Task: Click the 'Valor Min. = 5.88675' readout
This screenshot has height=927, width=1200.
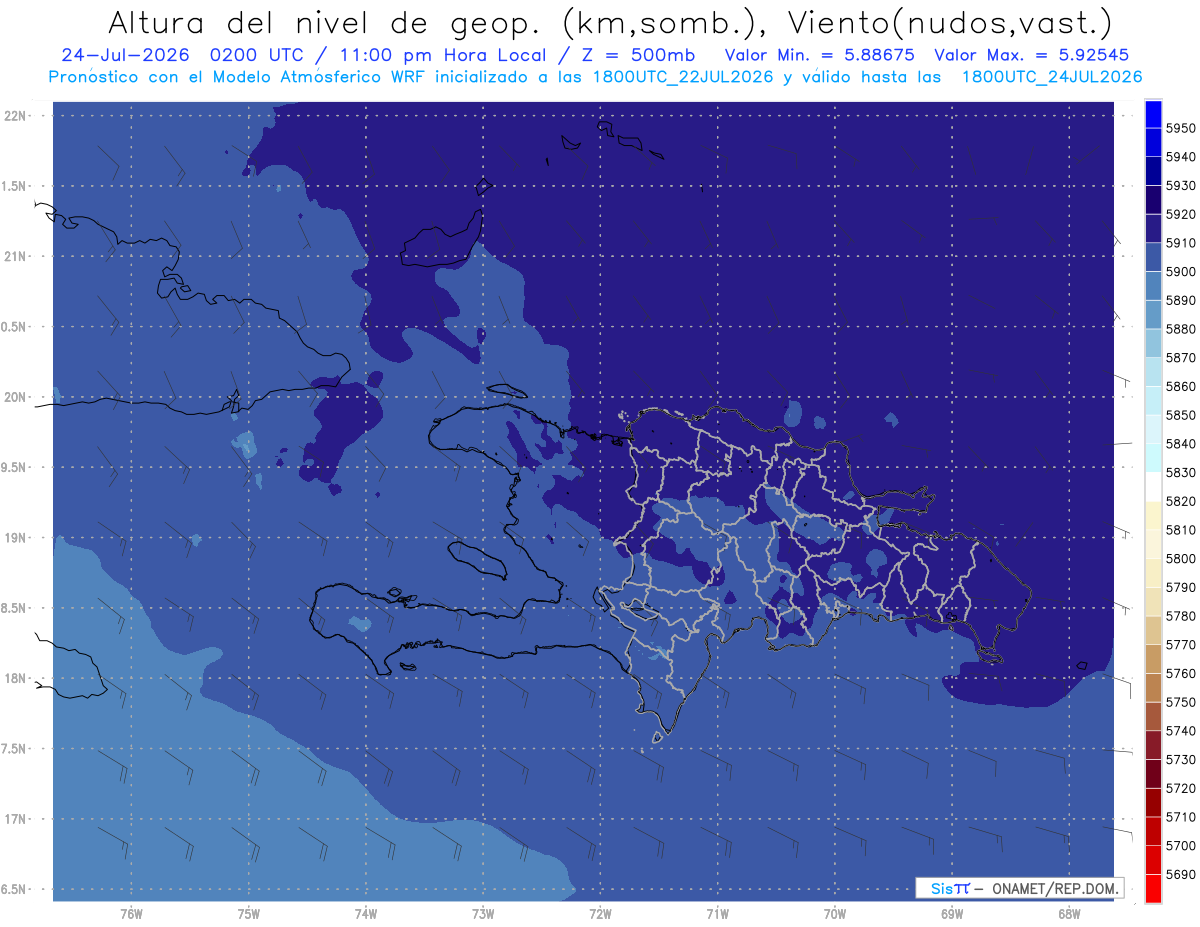Action: (x=819, y=56)
